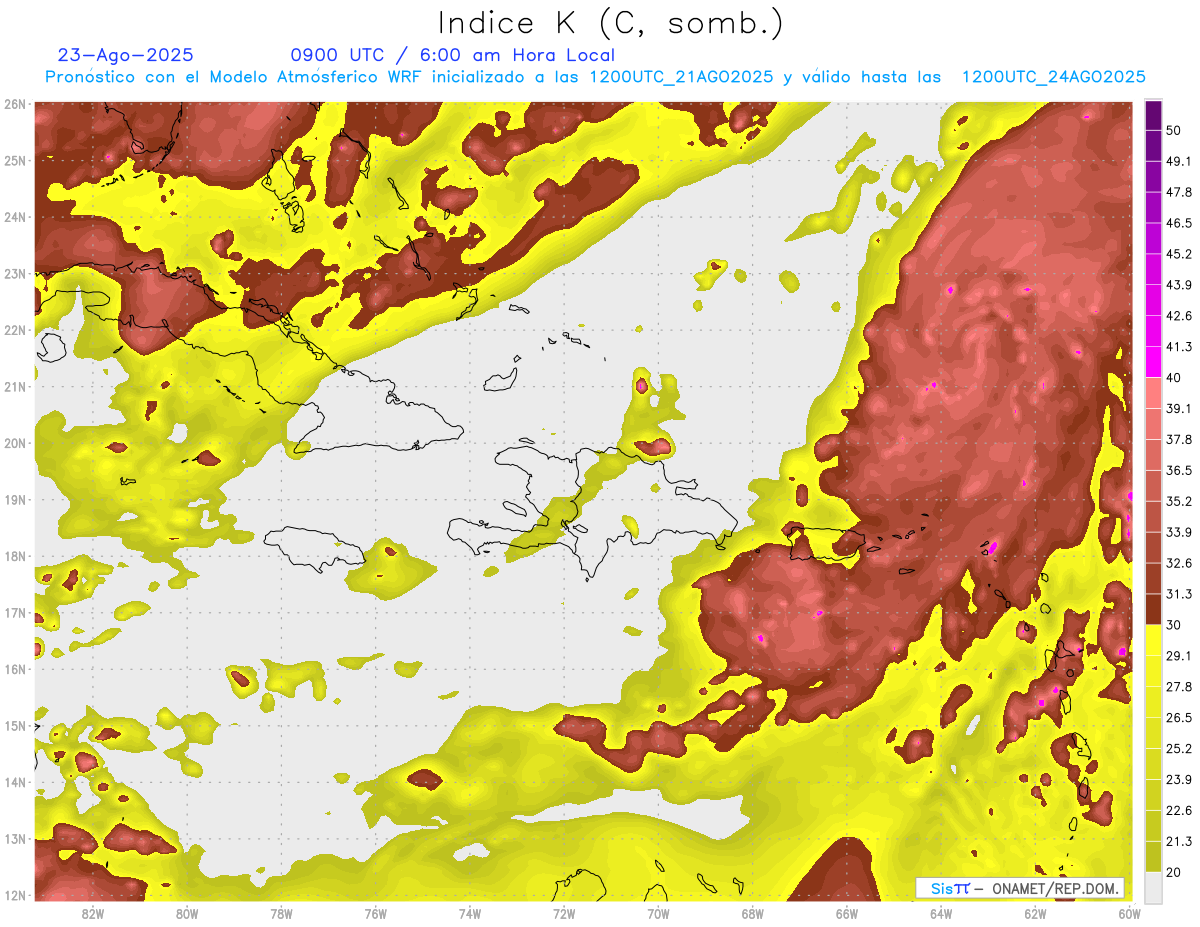Click the colorbar label '40'
The image size is (1200, 927).
point(1173,377)
